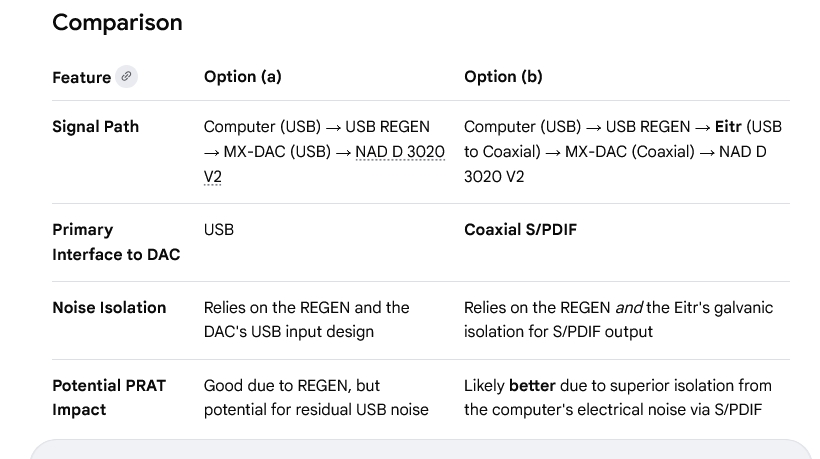Click the Option (a) column header
The height and width of the screenshot is (459, 820).
coord(242,77)
